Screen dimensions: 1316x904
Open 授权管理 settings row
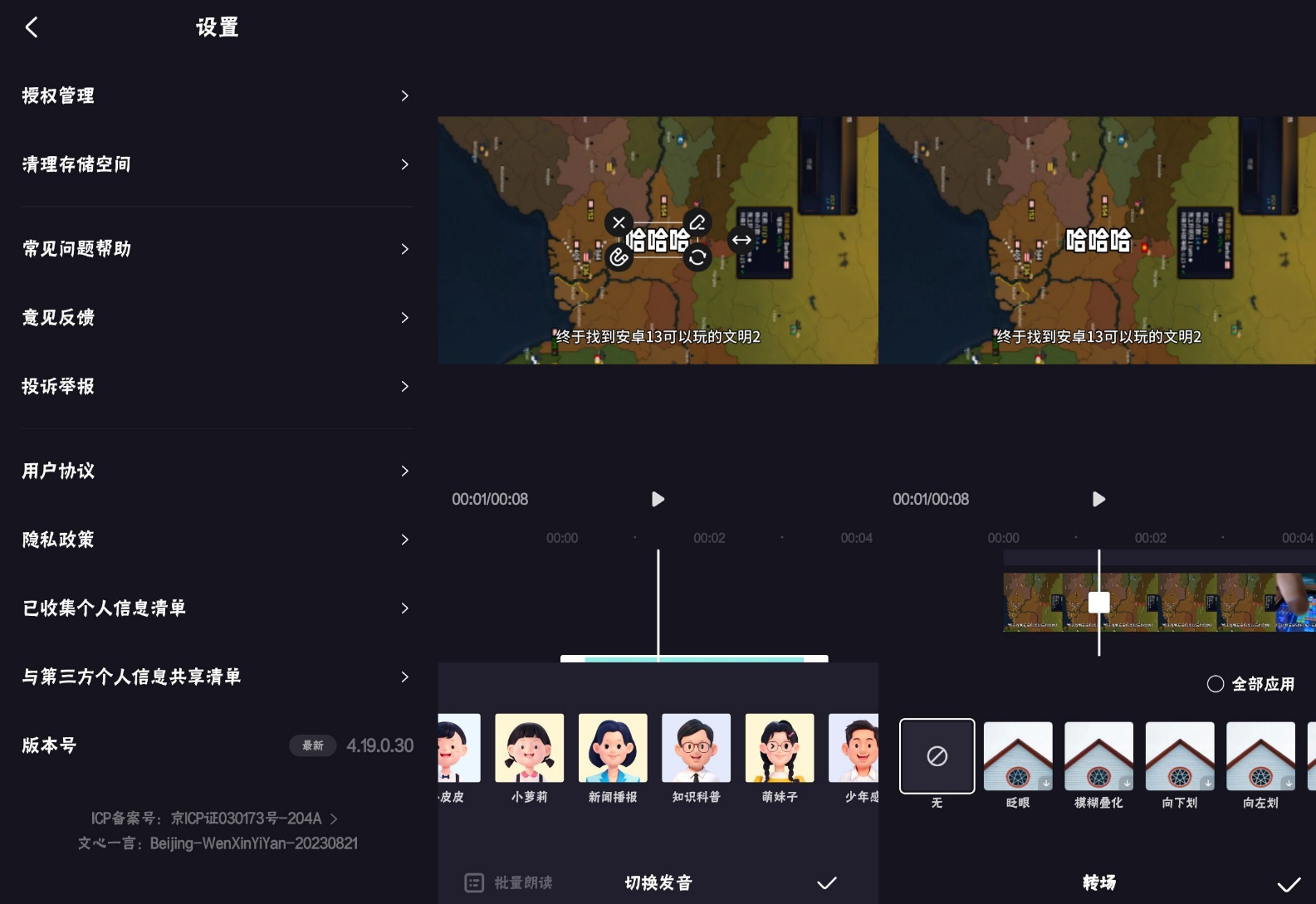[x=218, y=95]
